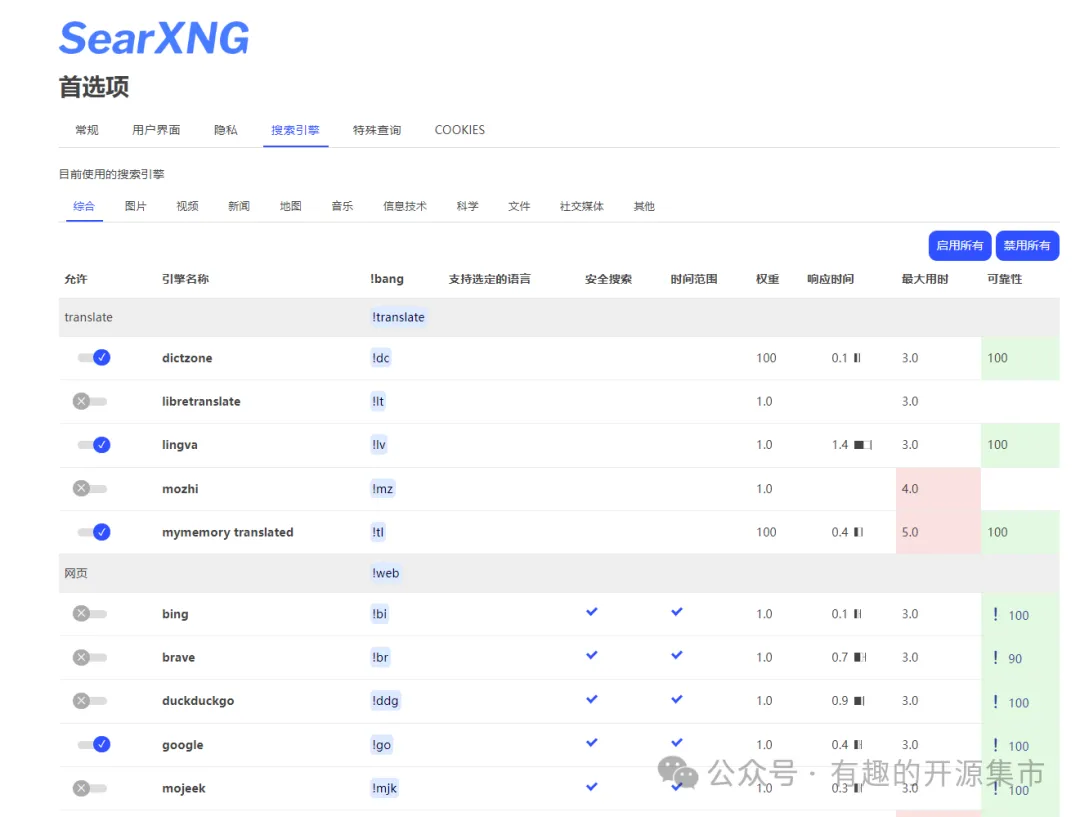Click google's reliability warning exclamation icon
This screenshot has width=1080, height=817.
click(995, 745)
